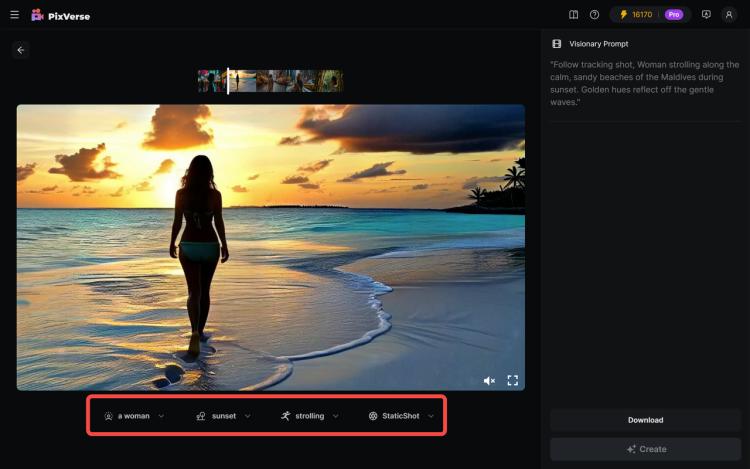Image resolution: width=750 pixels, height=469 pixels.
Task: Click the Visionary Prompt film icon
Action: tap(556, 44)
